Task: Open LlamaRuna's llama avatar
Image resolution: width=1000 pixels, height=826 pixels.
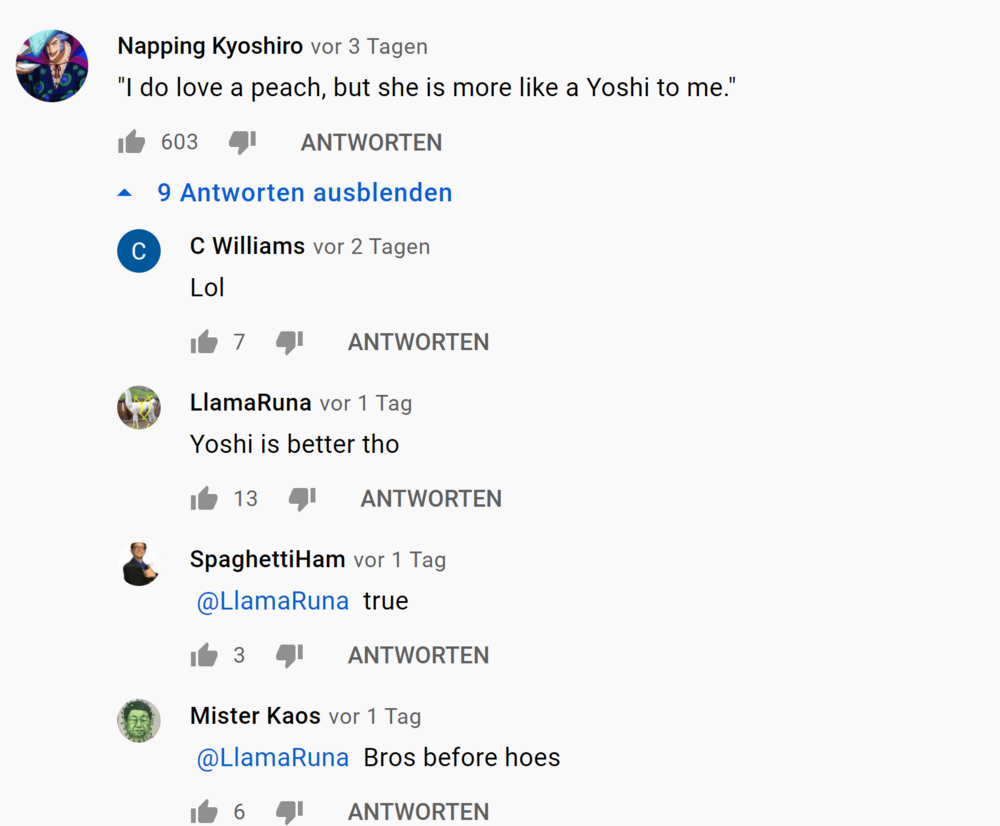Action: tap(139, 408)
